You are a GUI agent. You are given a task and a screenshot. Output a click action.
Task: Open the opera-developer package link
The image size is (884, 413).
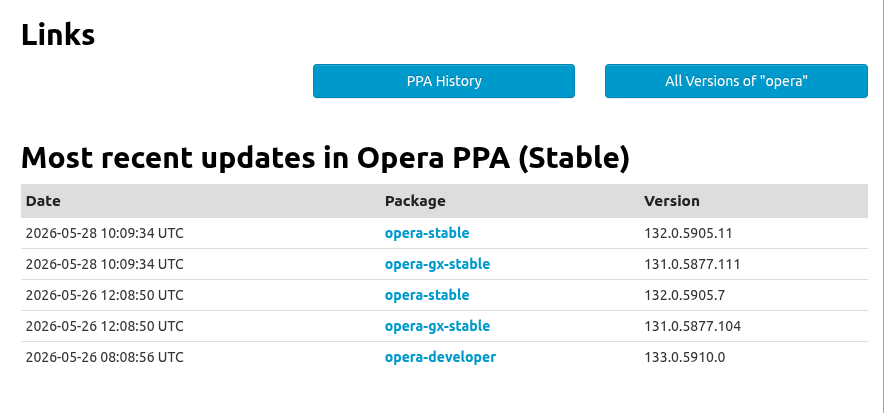coord(440,357)
